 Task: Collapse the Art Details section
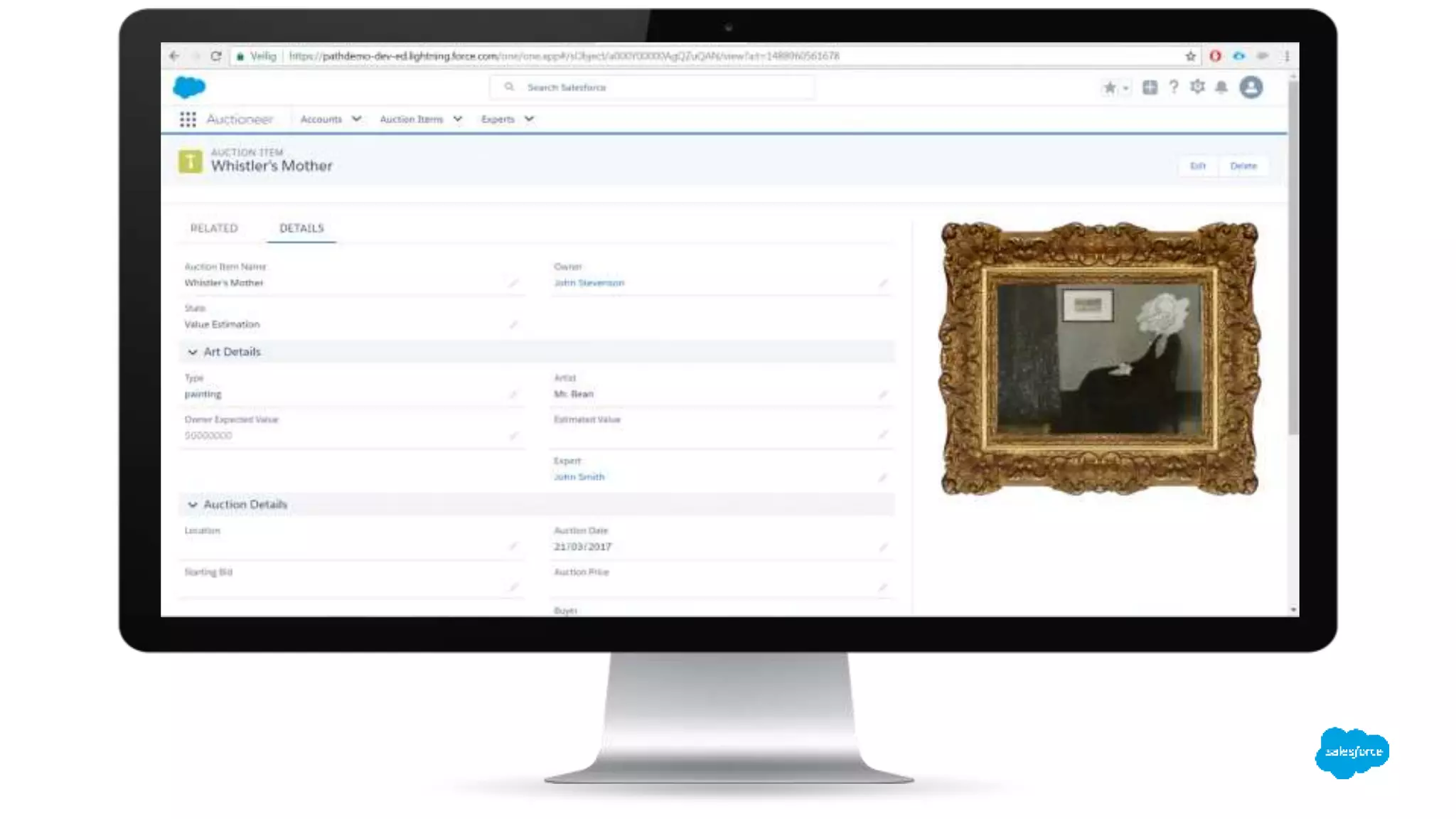pos(193,352)
